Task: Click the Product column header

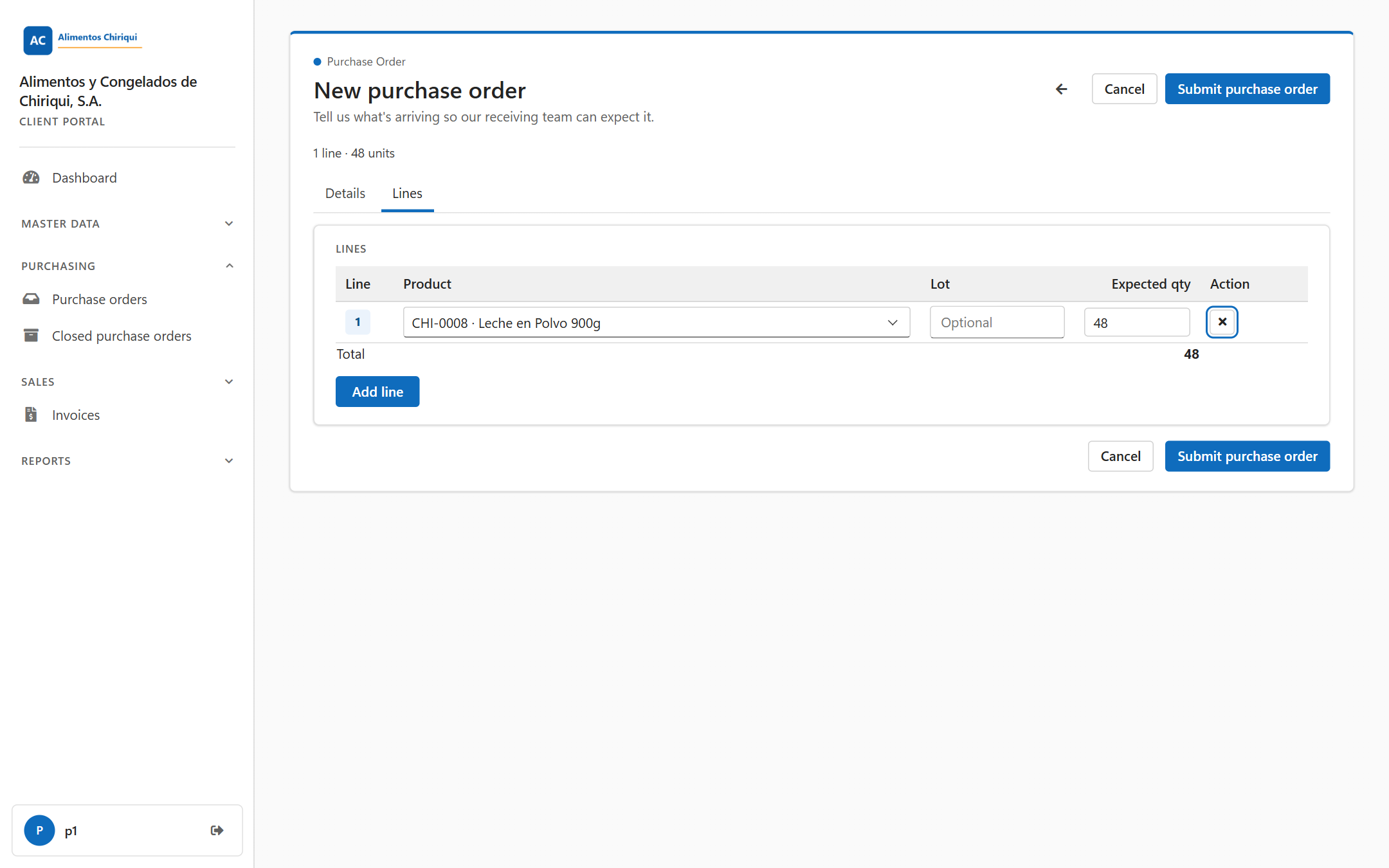Action: [x=427, y=284]
